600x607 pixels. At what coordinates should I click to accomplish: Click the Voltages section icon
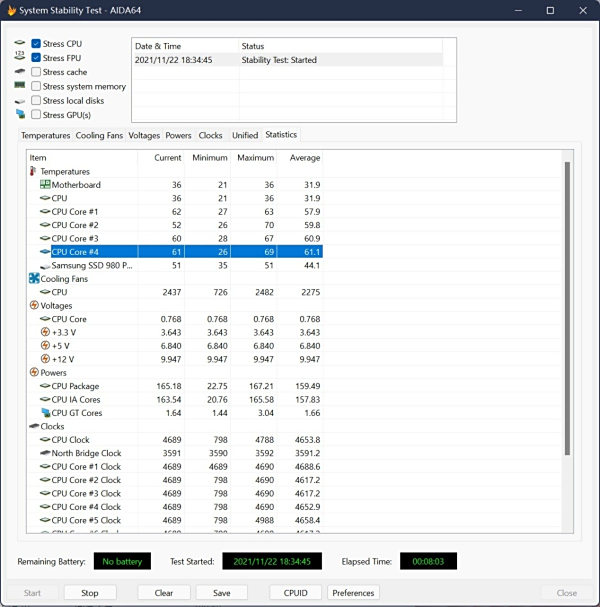point(34,305)
